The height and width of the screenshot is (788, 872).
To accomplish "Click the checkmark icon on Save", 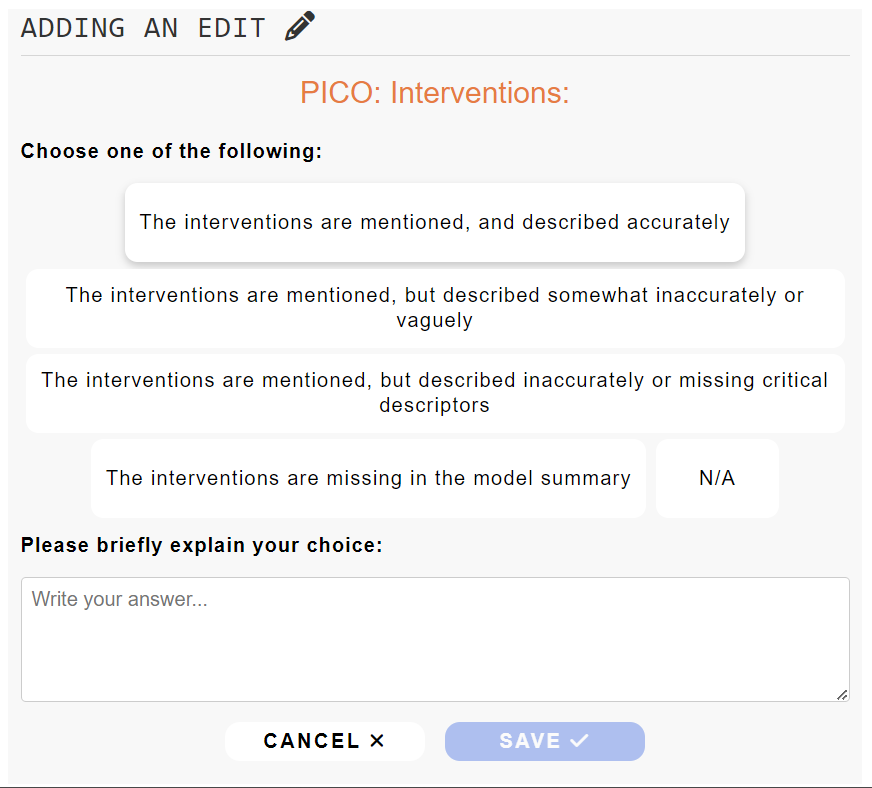I will pyautogui.click(x=579, y=741).
